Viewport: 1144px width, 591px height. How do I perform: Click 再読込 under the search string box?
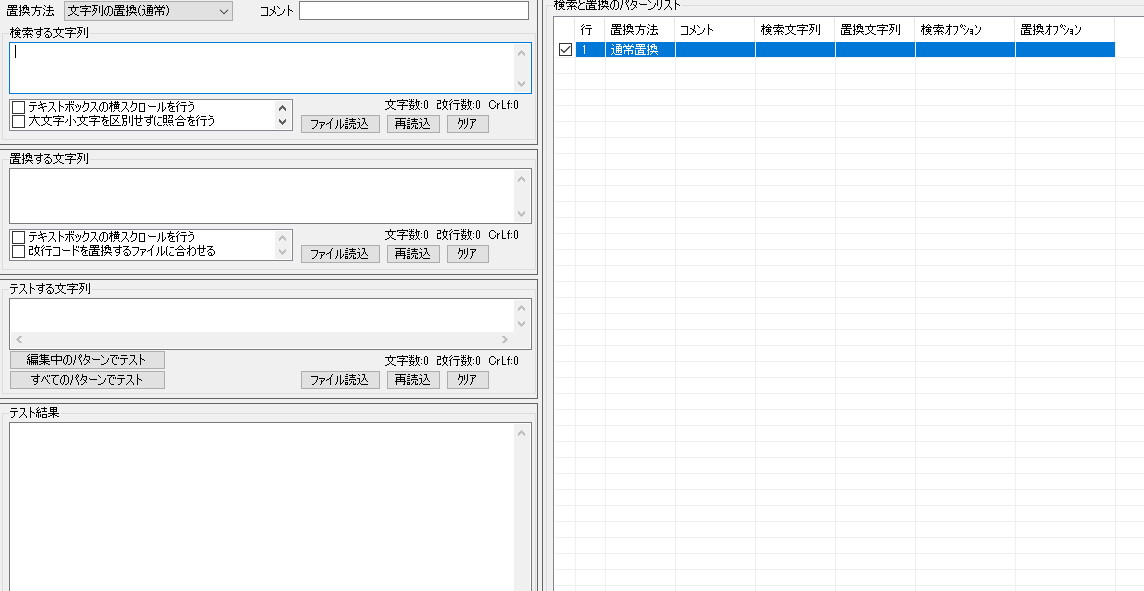pos(413,124)
